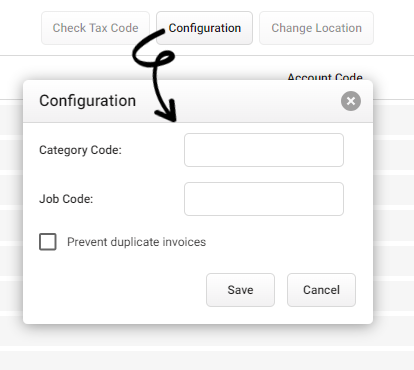Open the Check Tax Code button
414x370 pixels.
(x=95, y=28)
